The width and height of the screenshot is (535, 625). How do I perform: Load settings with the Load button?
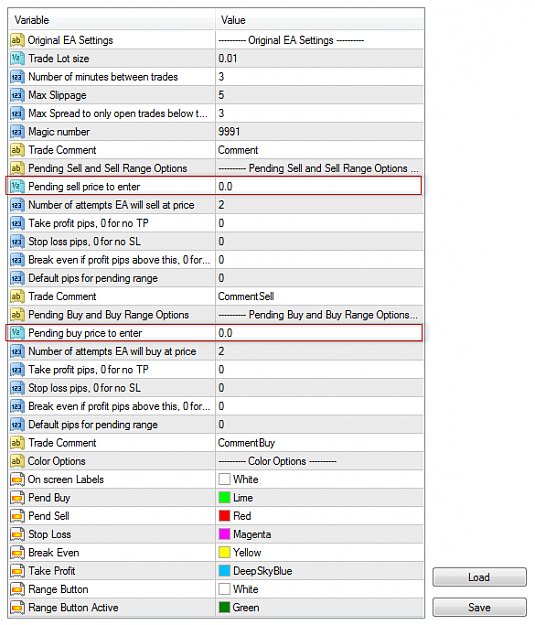(x=479, y=577)
